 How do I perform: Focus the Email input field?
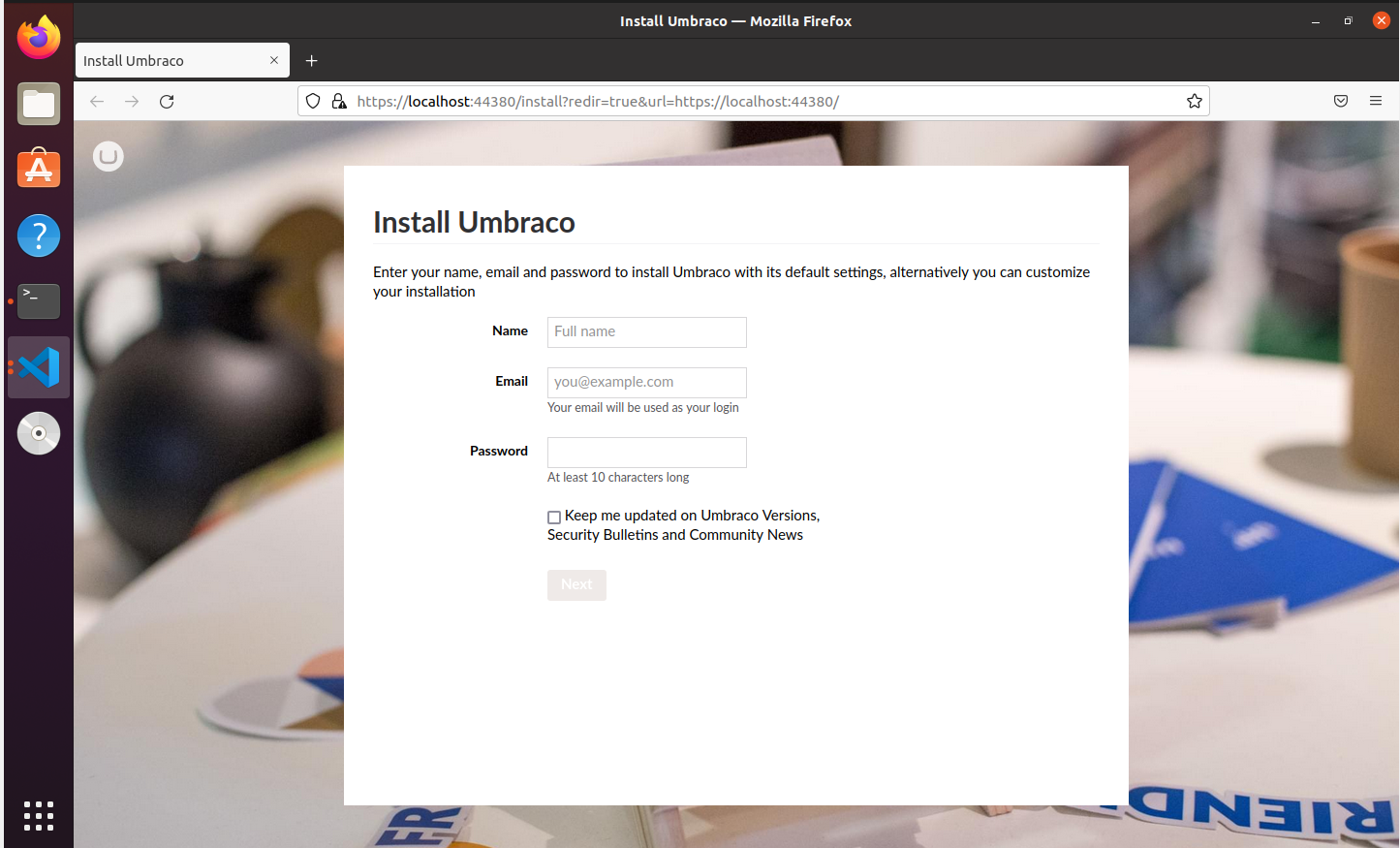[647, 382]
